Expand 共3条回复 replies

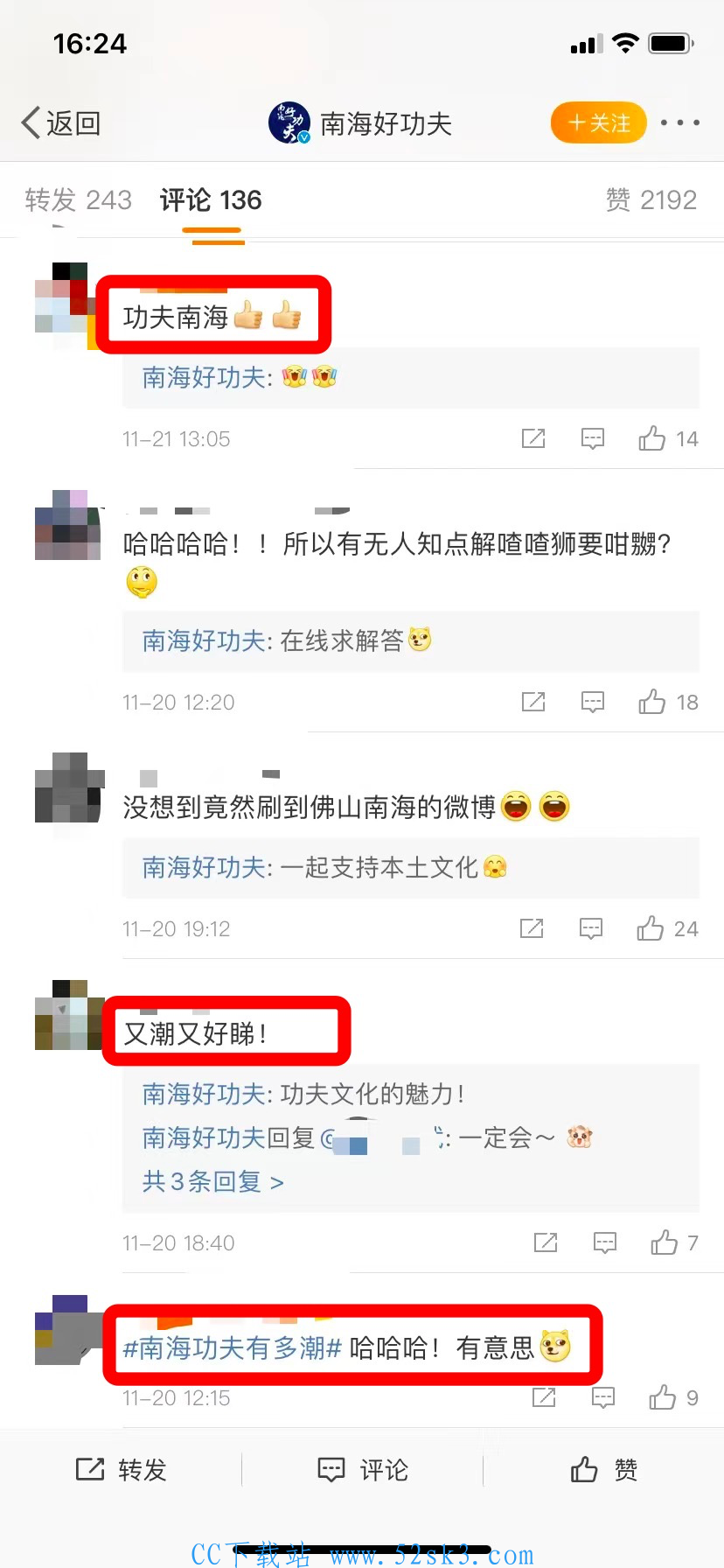coord(212,1182)
